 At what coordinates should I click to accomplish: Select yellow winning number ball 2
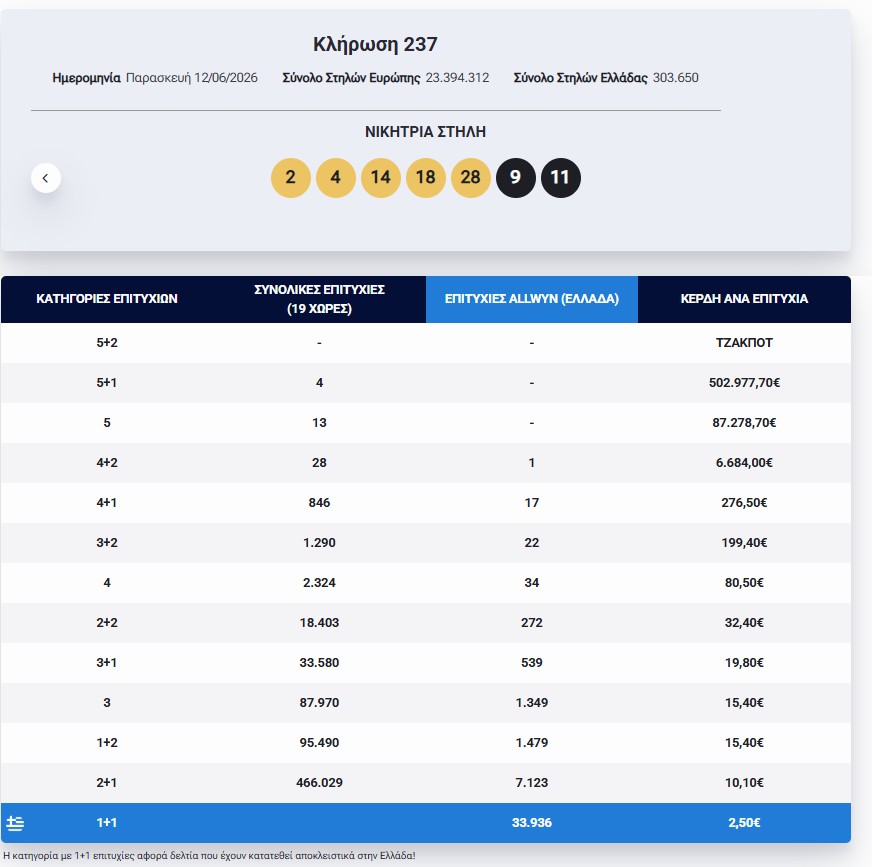click(x=290, y=177)
